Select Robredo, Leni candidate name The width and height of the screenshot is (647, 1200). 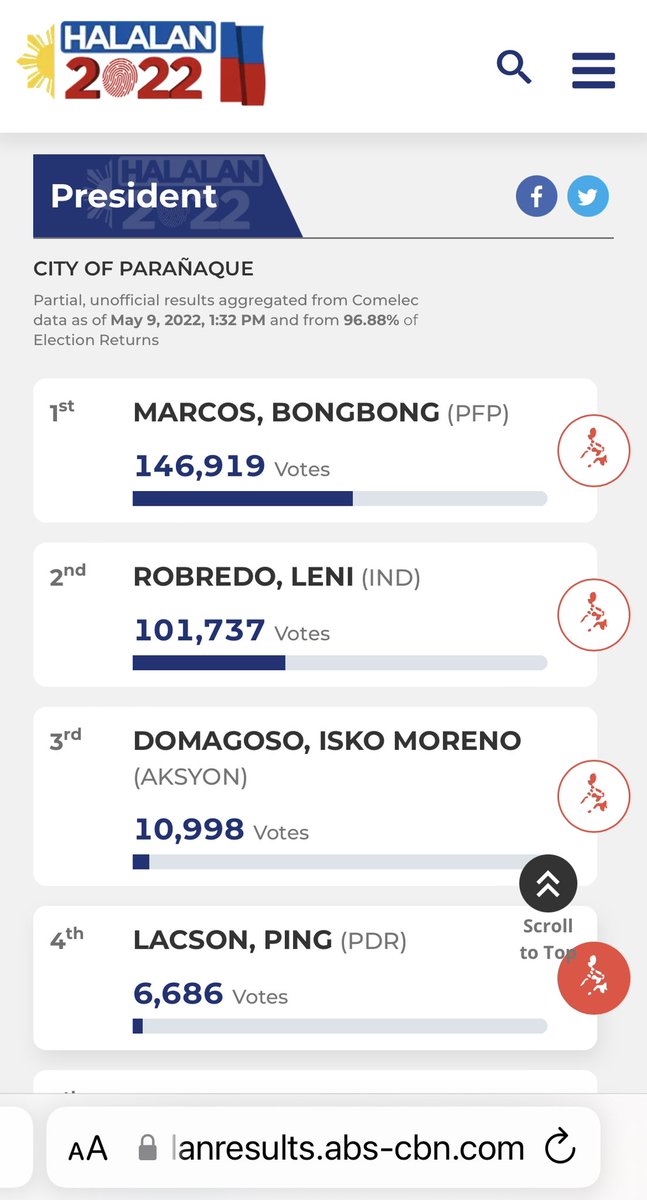[x=243, y=577]
